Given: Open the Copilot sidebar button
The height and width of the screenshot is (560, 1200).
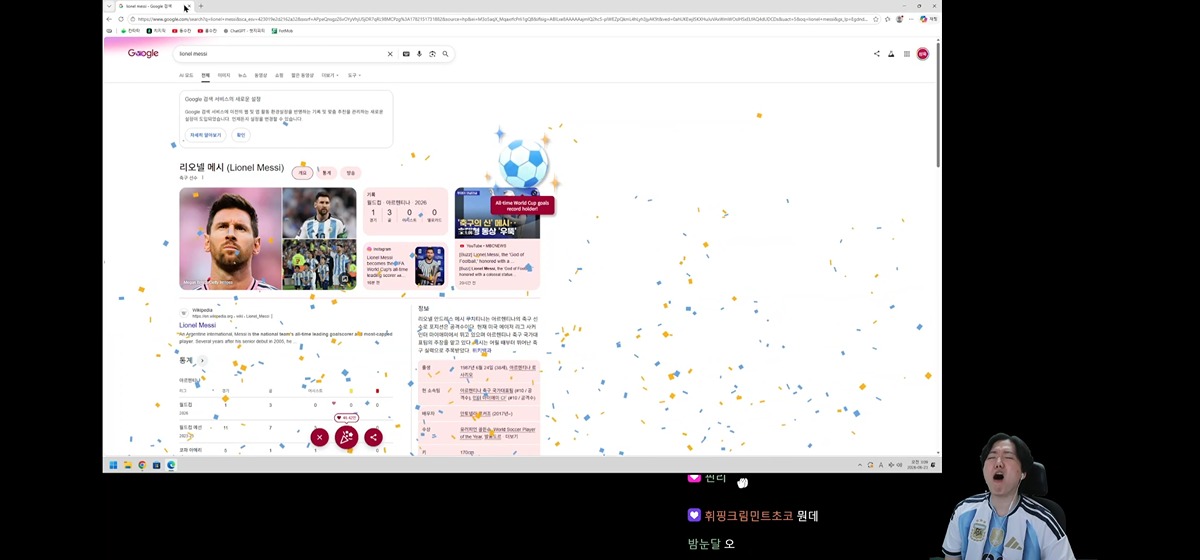Looking at the screenshot, I should [924, 19].
